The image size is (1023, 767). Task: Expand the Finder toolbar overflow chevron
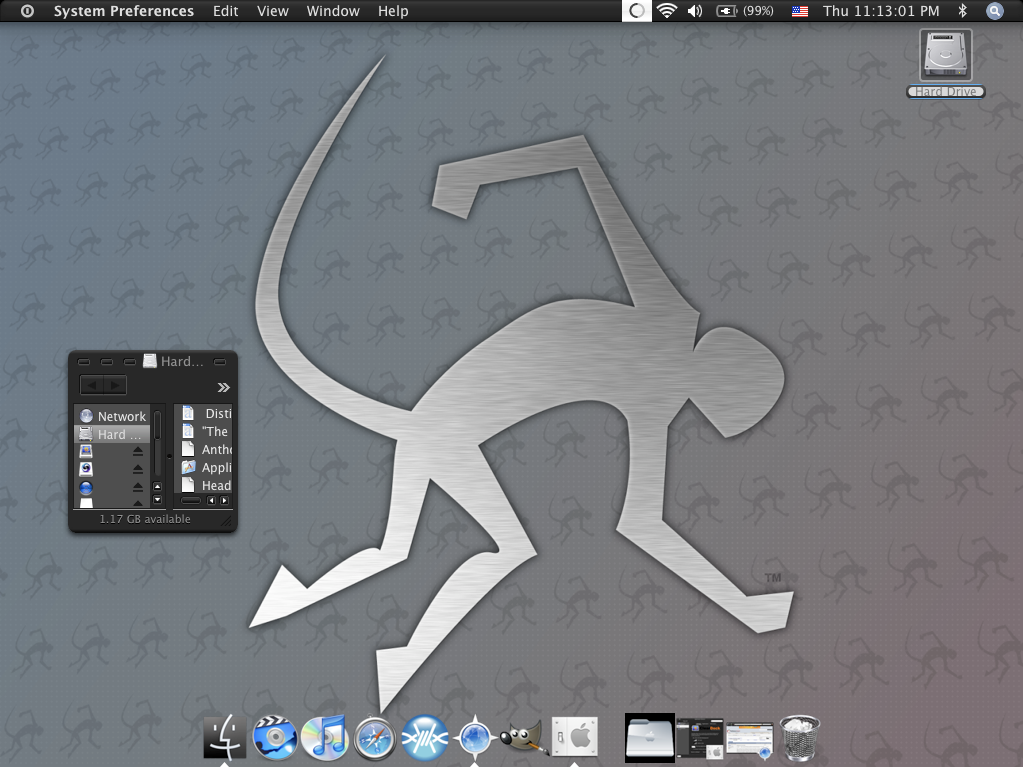223,387
